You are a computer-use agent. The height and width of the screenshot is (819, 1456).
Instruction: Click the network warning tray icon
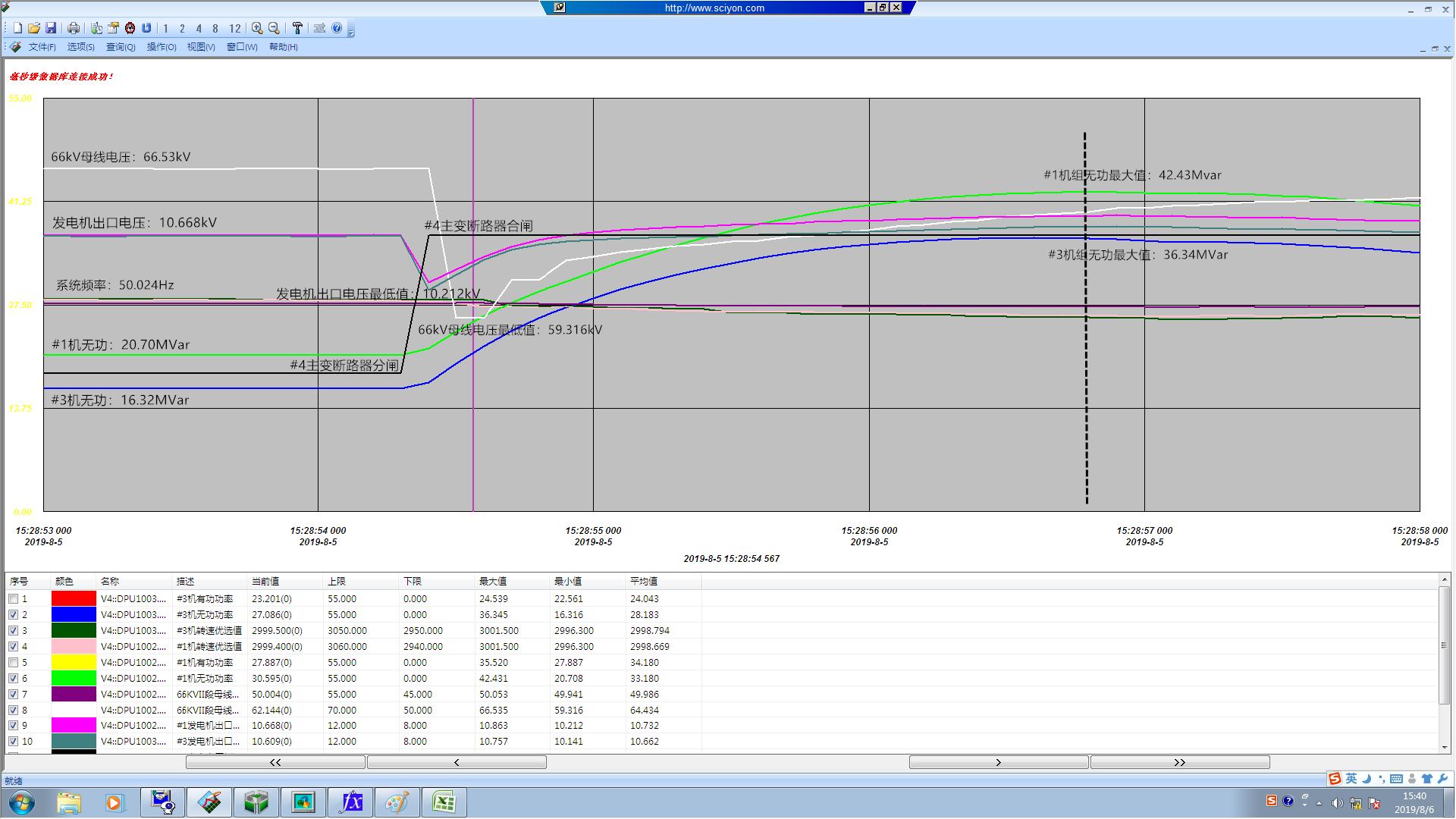[x=1356, y=803]
